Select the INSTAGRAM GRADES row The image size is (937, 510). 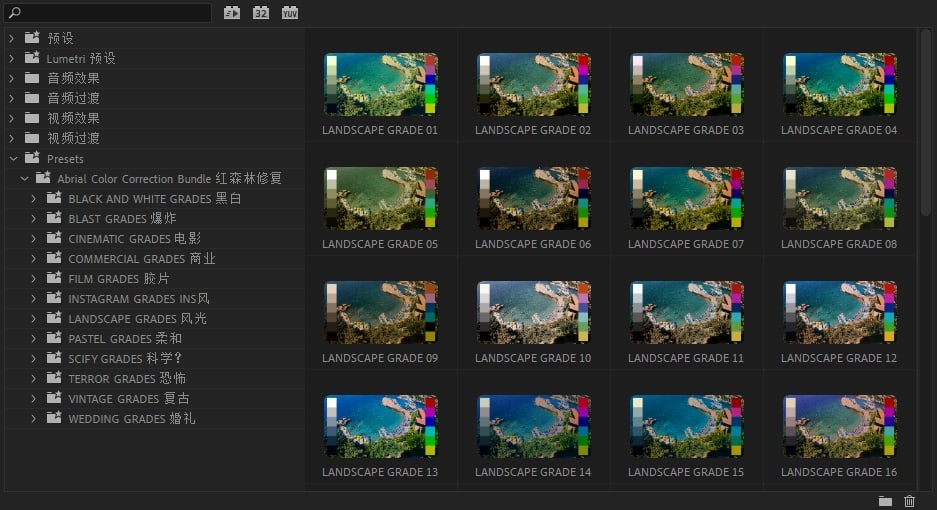coord(155,298)
